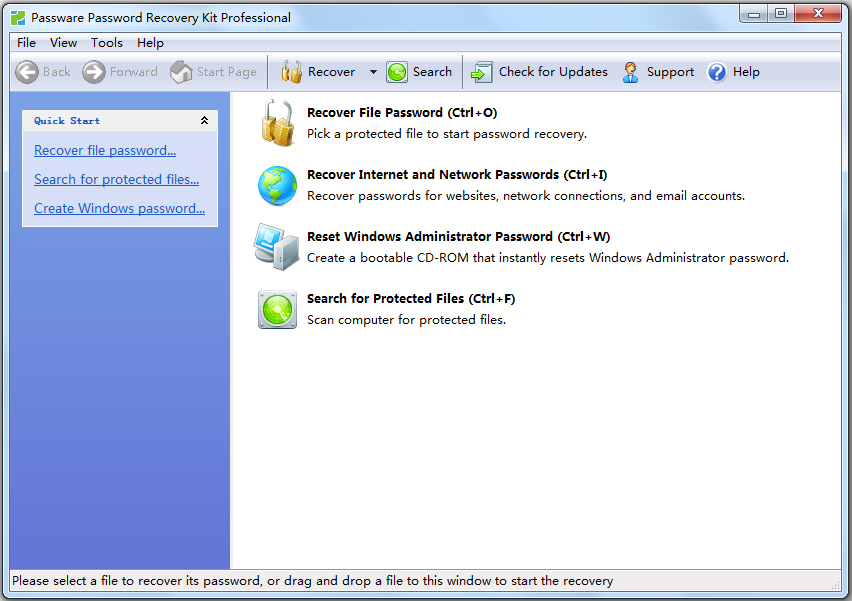Image resolution: width=852 pixels, height=601 pixels.
Task: Click the padlock icon for Recover File Password
Action: [x=277, y=123]
